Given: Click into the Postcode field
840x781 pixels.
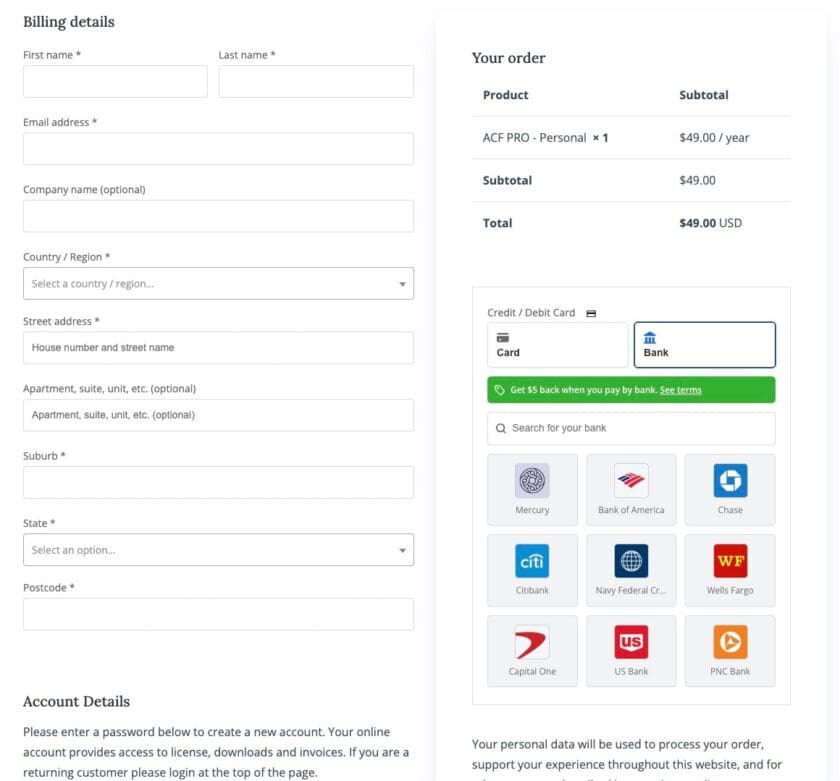Looking at the screenshot, I should 218,614.
